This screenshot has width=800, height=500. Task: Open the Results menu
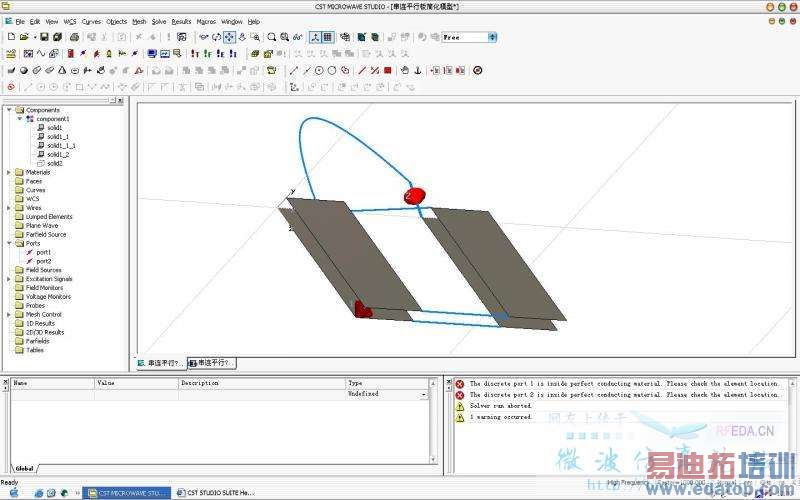click(181, 22)
